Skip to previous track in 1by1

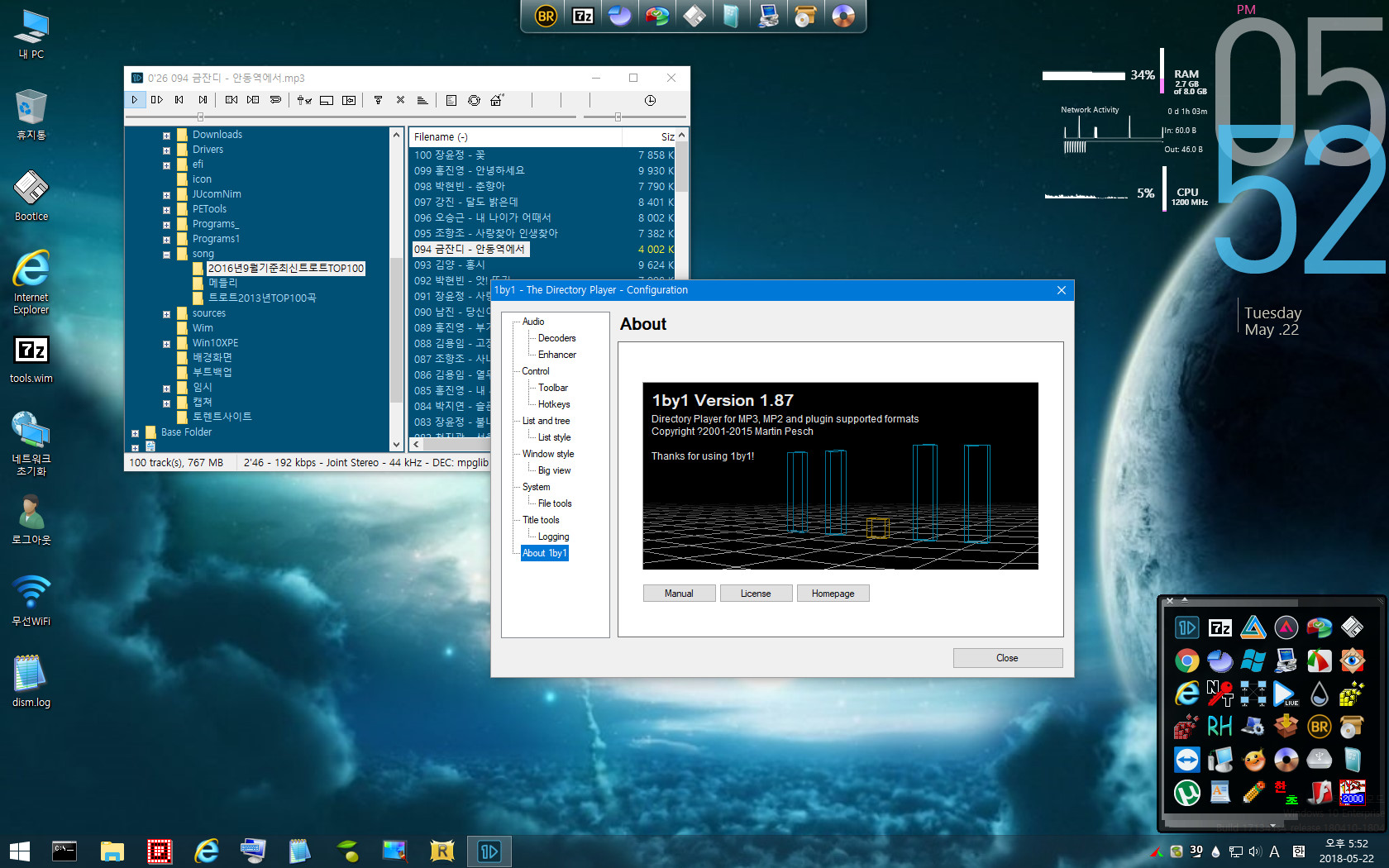(x=179, y=100)
